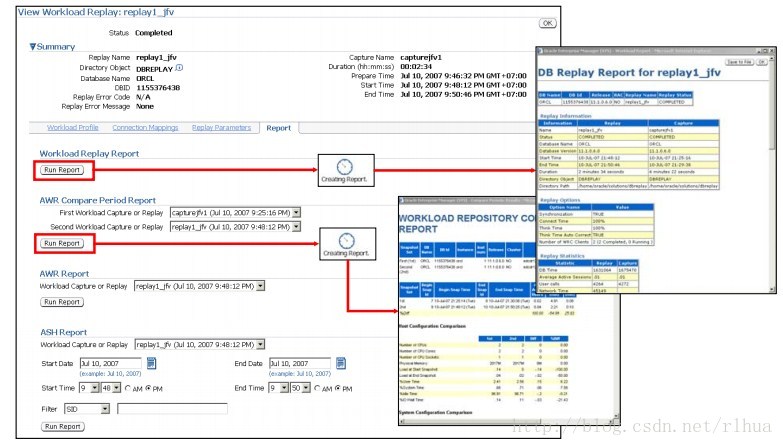Viewport: 783px width, 446px height.
Task: Open the First Workload Capture or Replay dropdown
Action: 296,213
